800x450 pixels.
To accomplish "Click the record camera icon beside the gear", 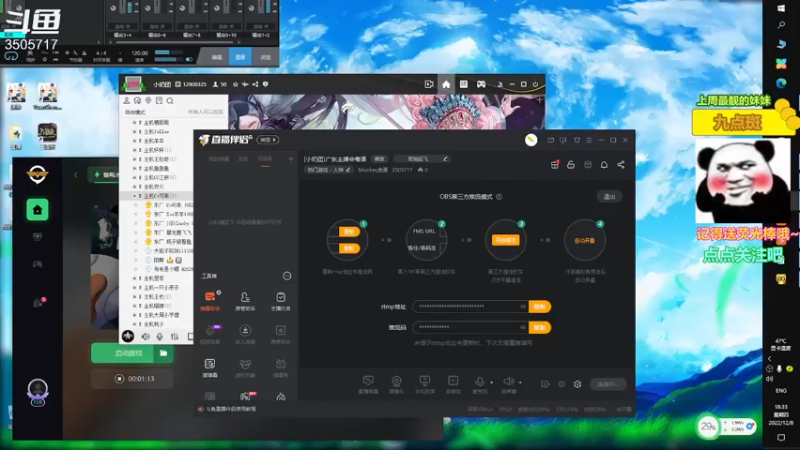I will coord(545,384).
